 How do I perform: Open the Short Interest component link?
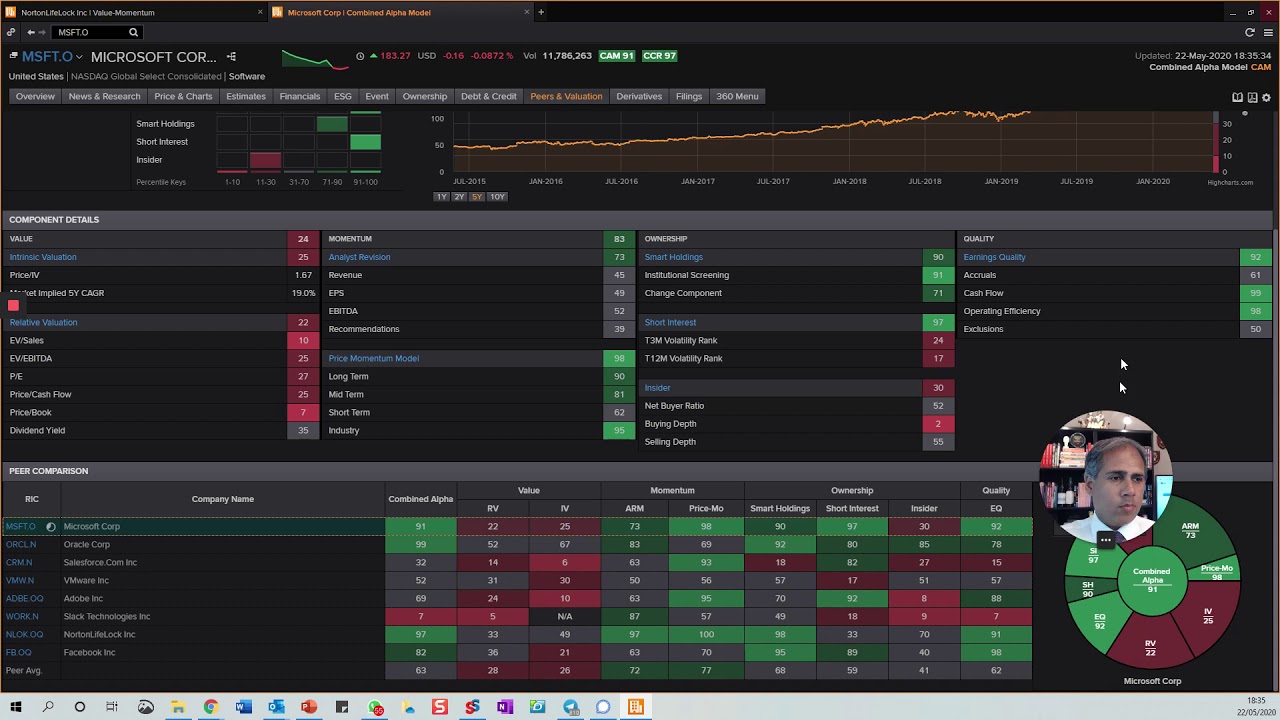pos(670,322)
